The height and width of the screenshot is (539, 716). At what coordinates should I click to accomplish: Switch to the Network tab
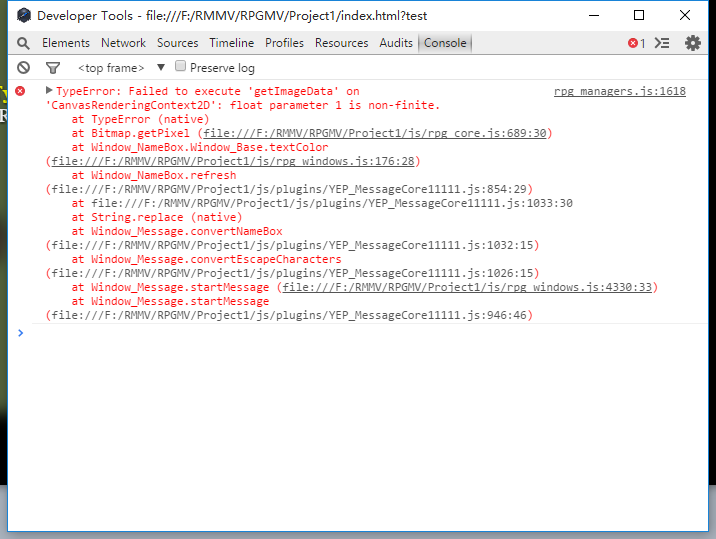pyautogui.click(x=123, y=43)
